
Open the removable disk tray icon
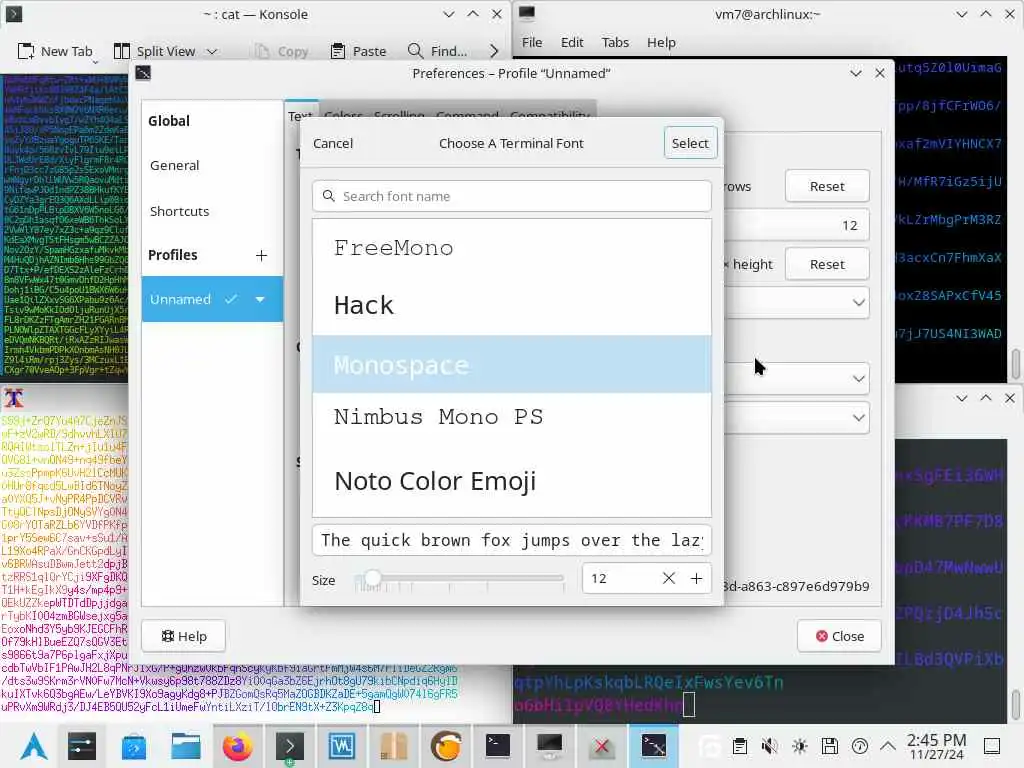click(830, 746)
